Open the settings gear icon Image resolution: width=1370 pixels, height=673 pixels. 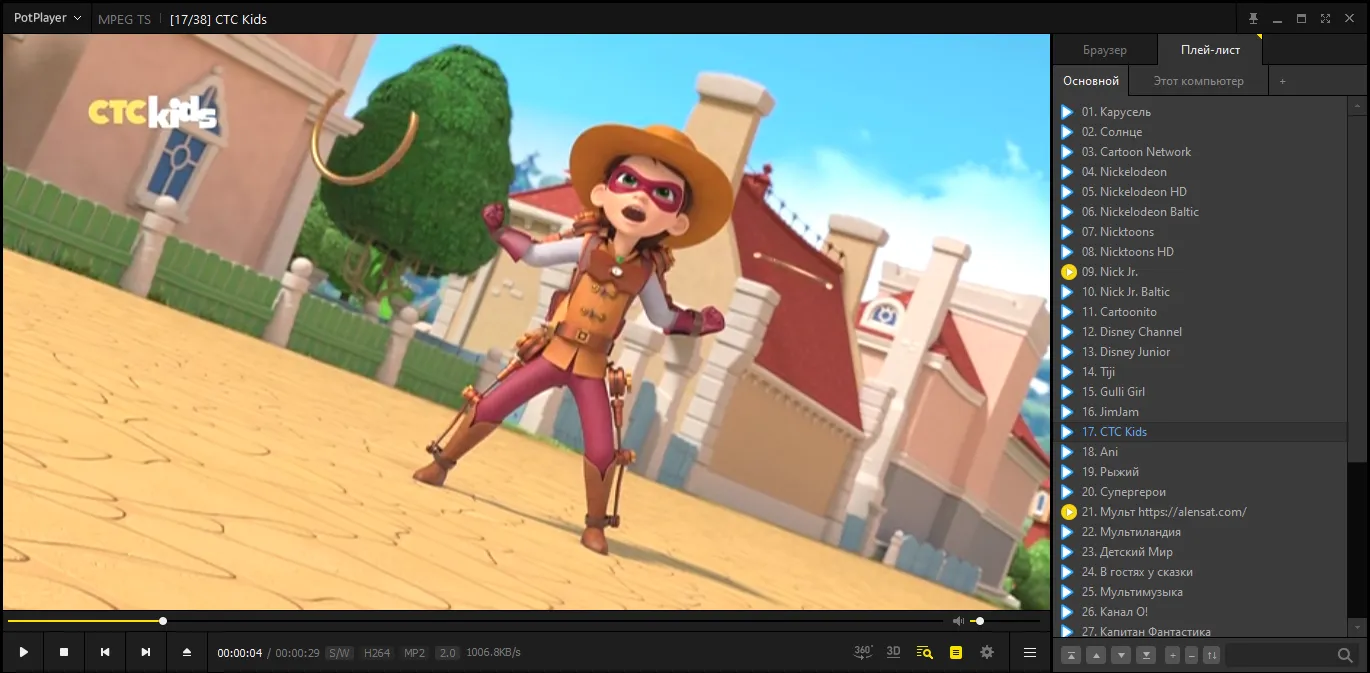click(x=987, y=652)
